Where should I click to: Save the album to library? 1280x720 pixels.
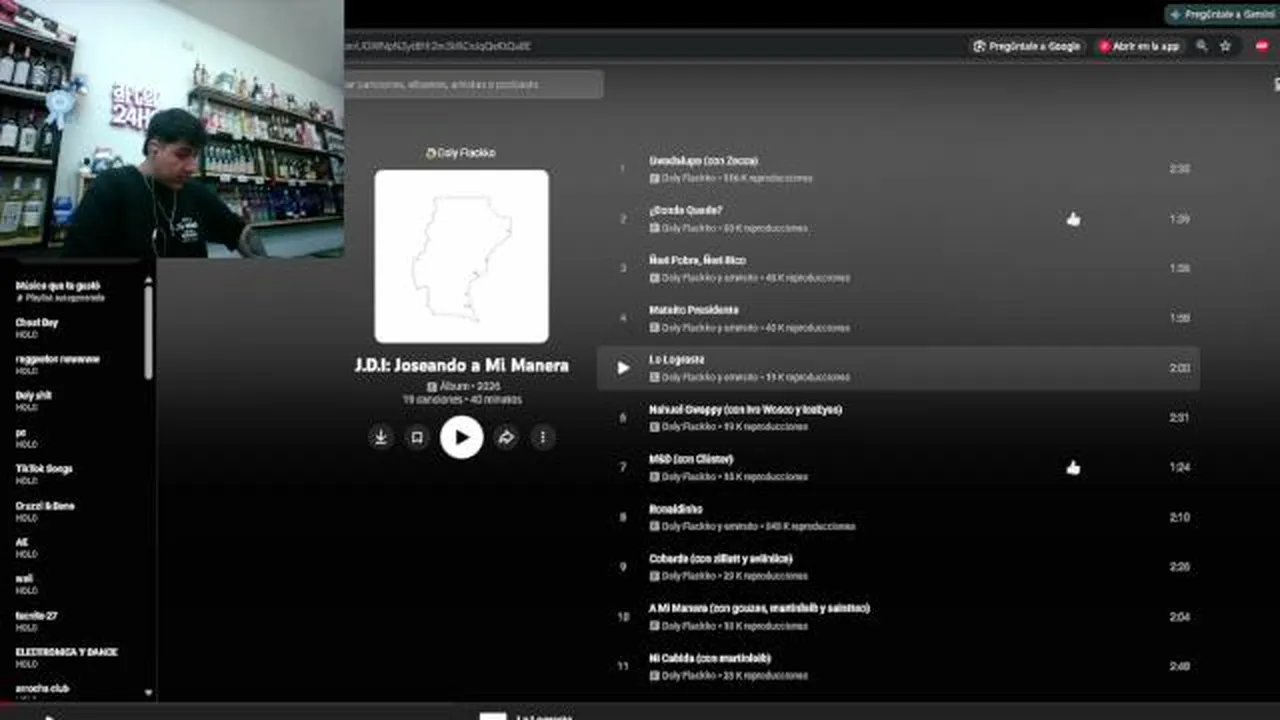[417, 437]
